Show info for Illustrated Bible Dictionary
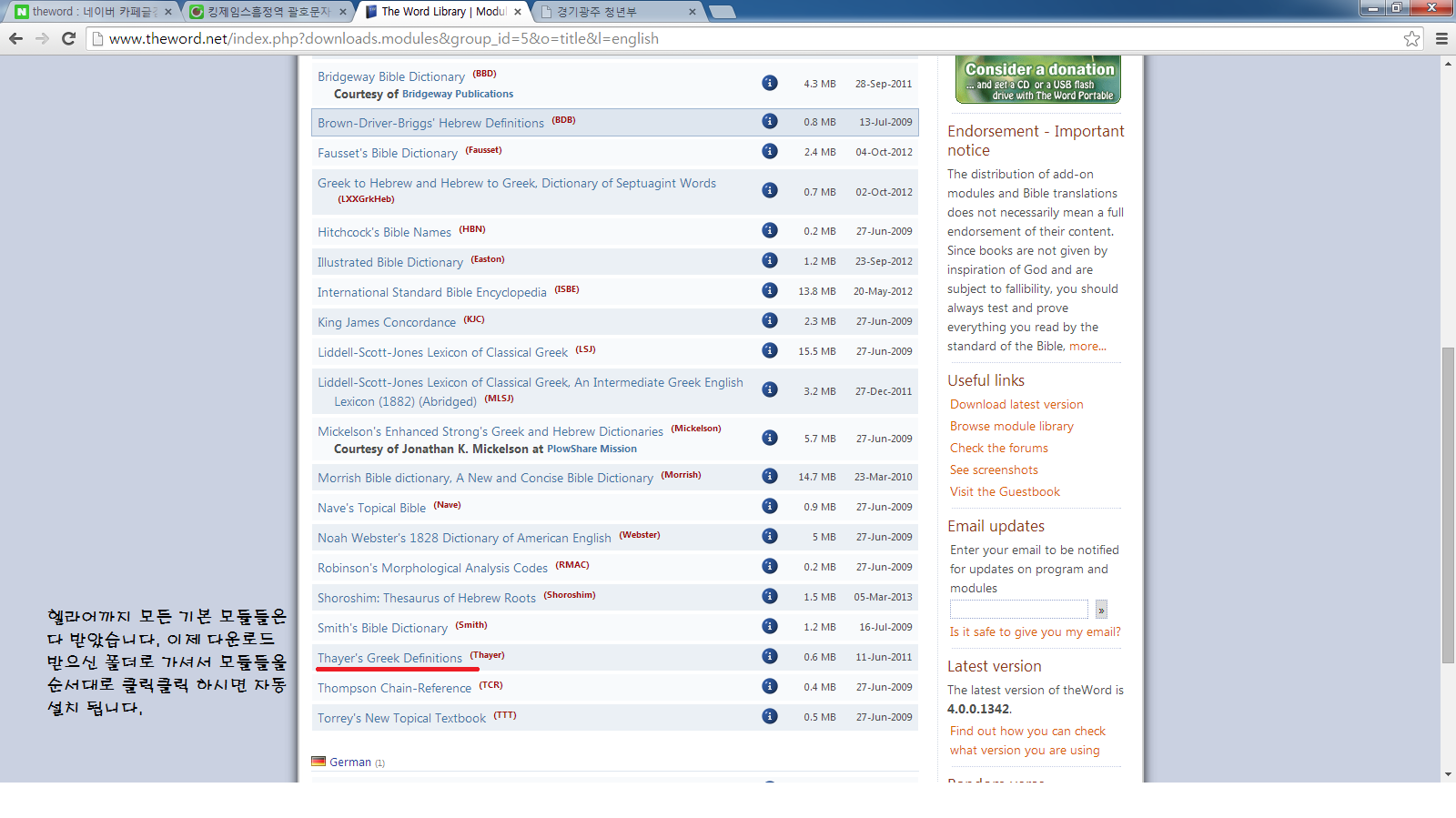Screen dimensions: 1456x818 click(x=770, y=260)
